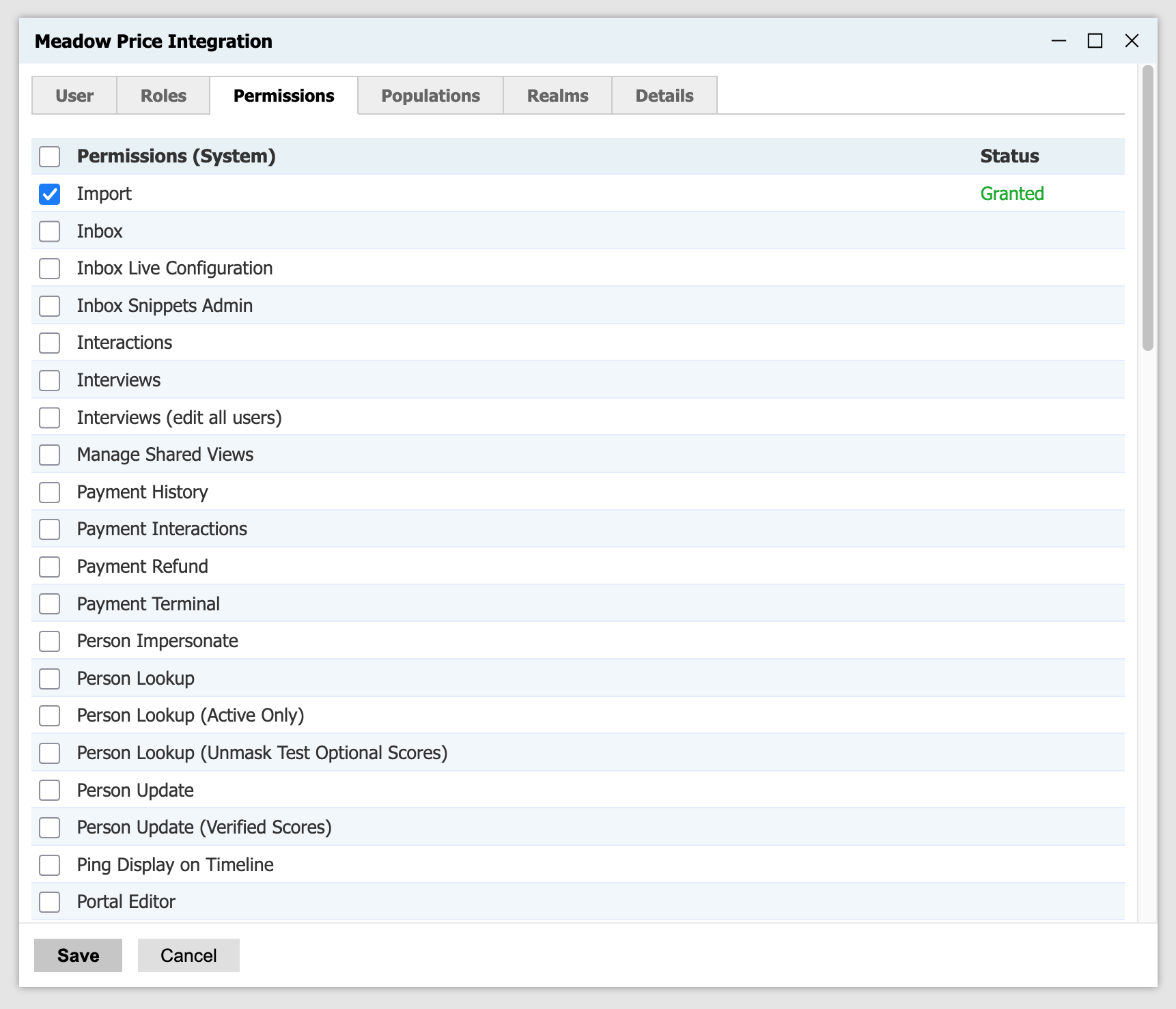This screenshot has height=1009, width=1176.
Task: Uncheck the Import permission checkbox
Action: [x=49, y=194]
